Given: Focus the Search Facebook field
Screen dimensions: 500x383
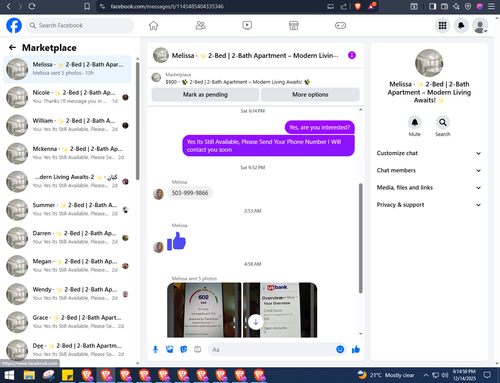Looking at the screenshot, I should tap(80, 25).
